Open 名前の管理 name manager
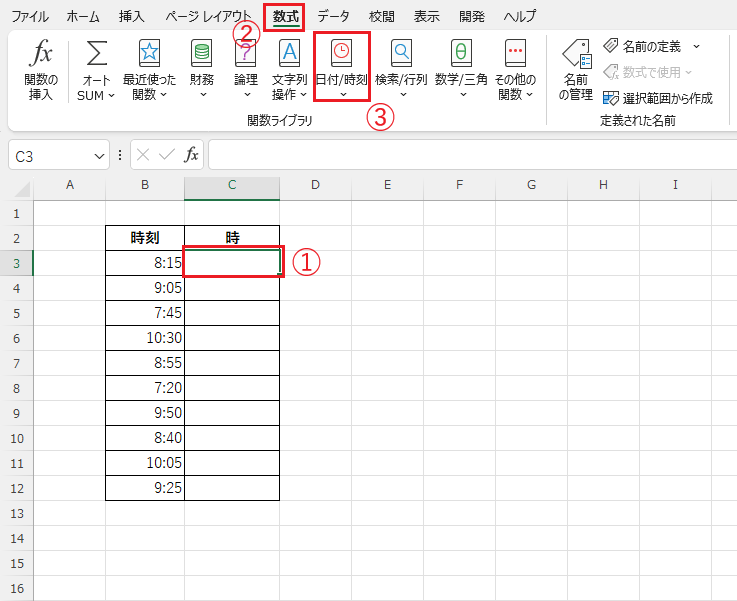737x601 pixels. pos(576,70)
